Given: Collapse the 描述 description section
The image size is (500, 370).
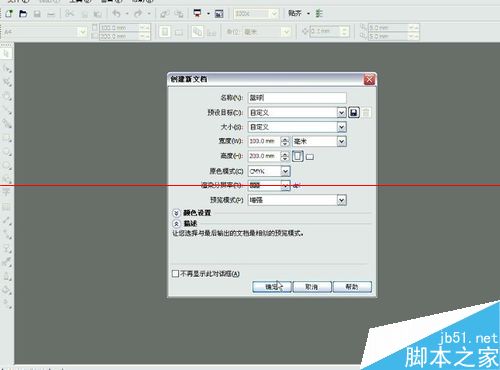Looking at the screenshot, I should [176, 224].
